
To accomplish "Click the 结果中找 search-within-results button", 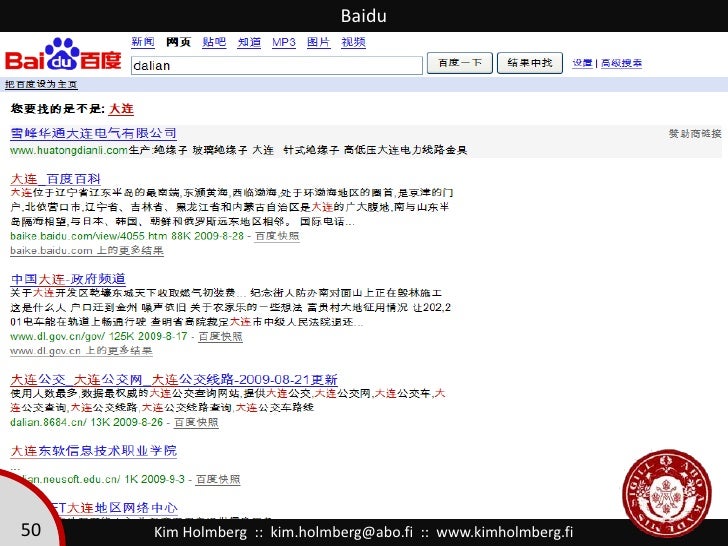I will point(530,63).
